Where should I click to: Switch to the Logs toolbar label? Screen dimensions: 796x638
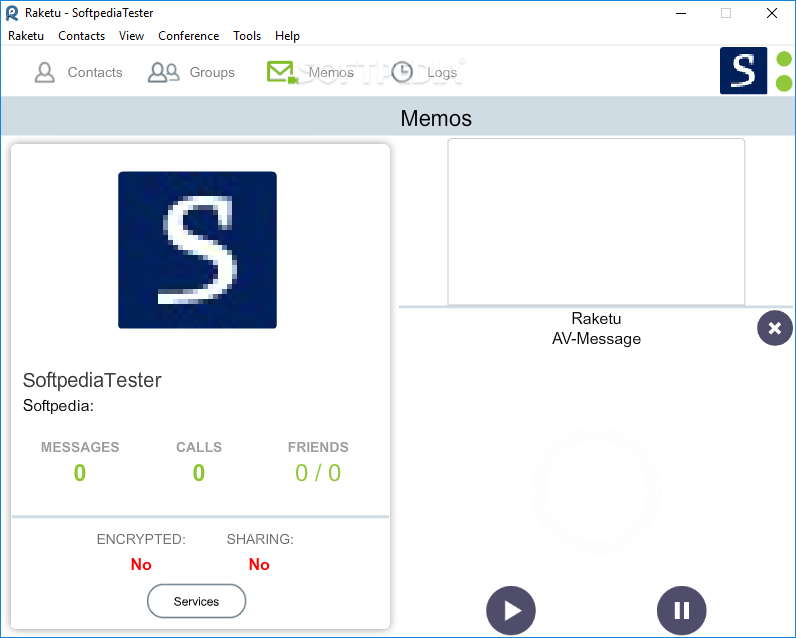(x=442, y=73)
